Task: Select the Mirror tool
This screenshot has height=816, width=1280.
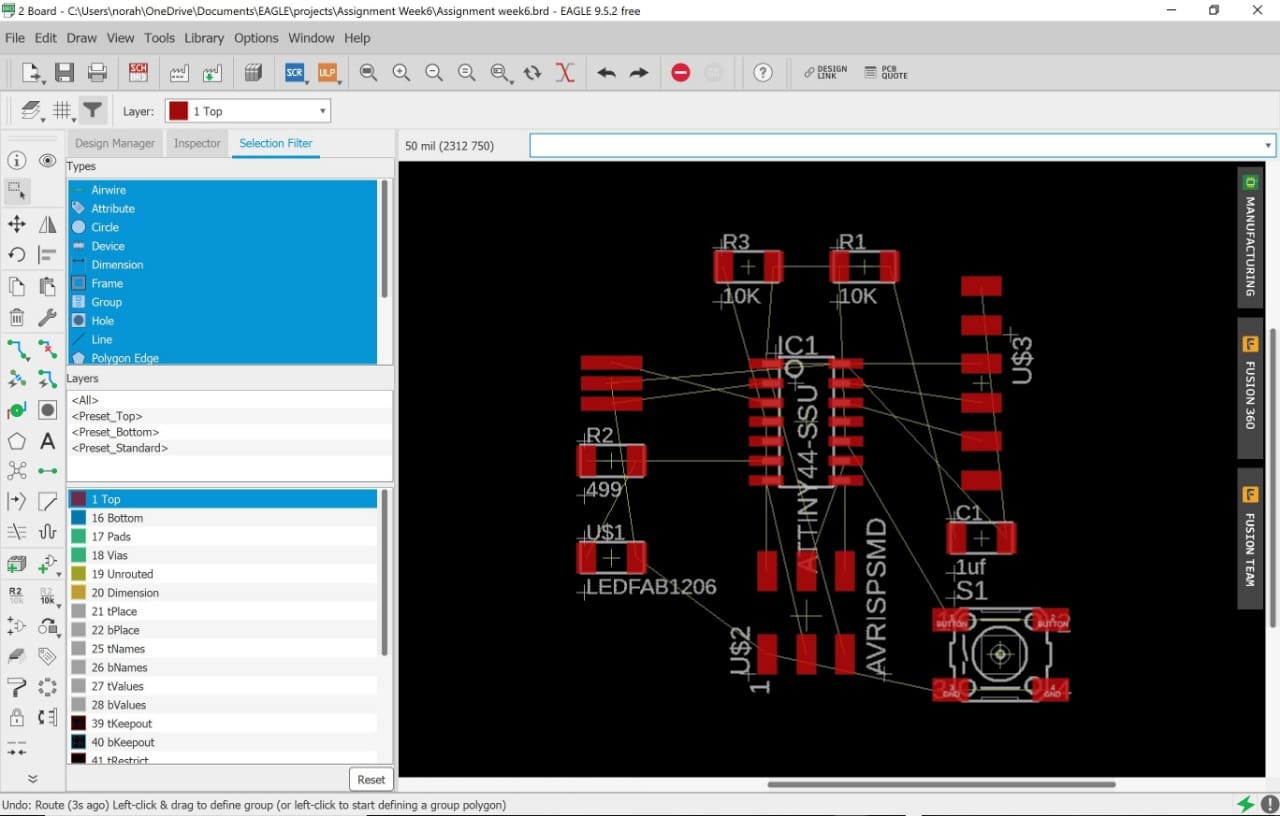Action: (x=47, y=224)
